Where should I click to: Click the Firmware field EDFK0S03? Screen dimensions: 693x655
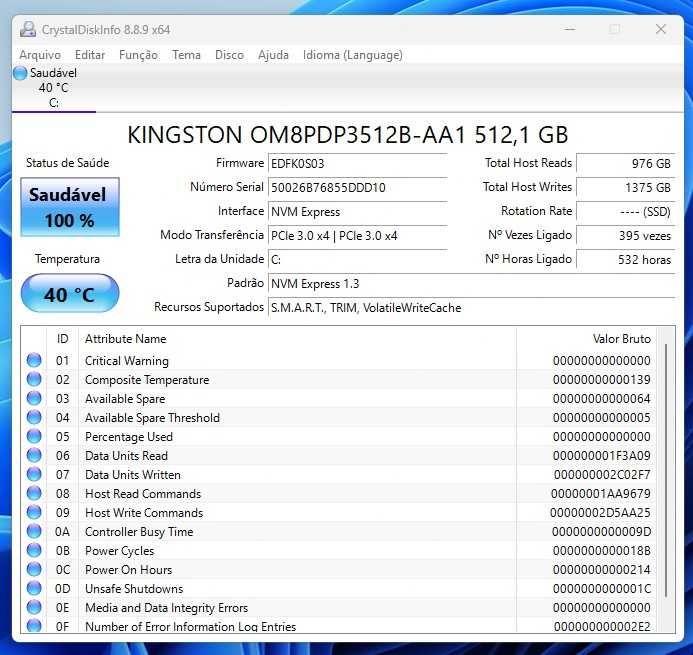[358, 164]
